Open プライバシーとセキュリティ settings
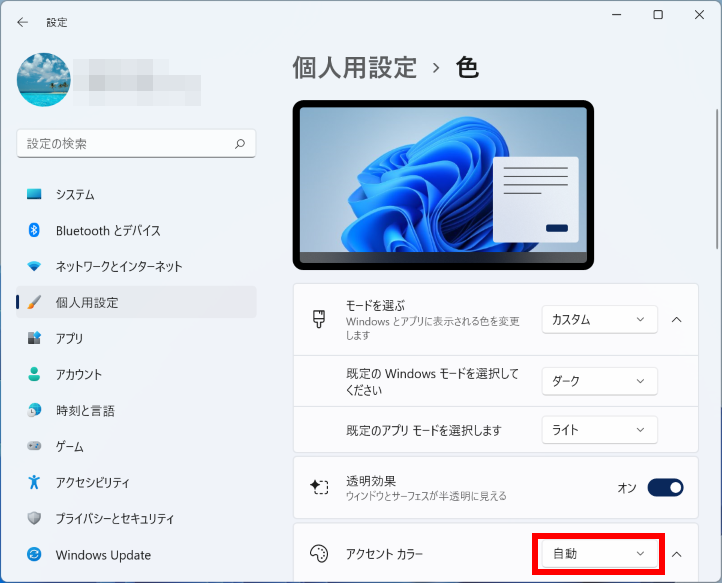This screenshot has height=583, width=722. tap(136, 518)
